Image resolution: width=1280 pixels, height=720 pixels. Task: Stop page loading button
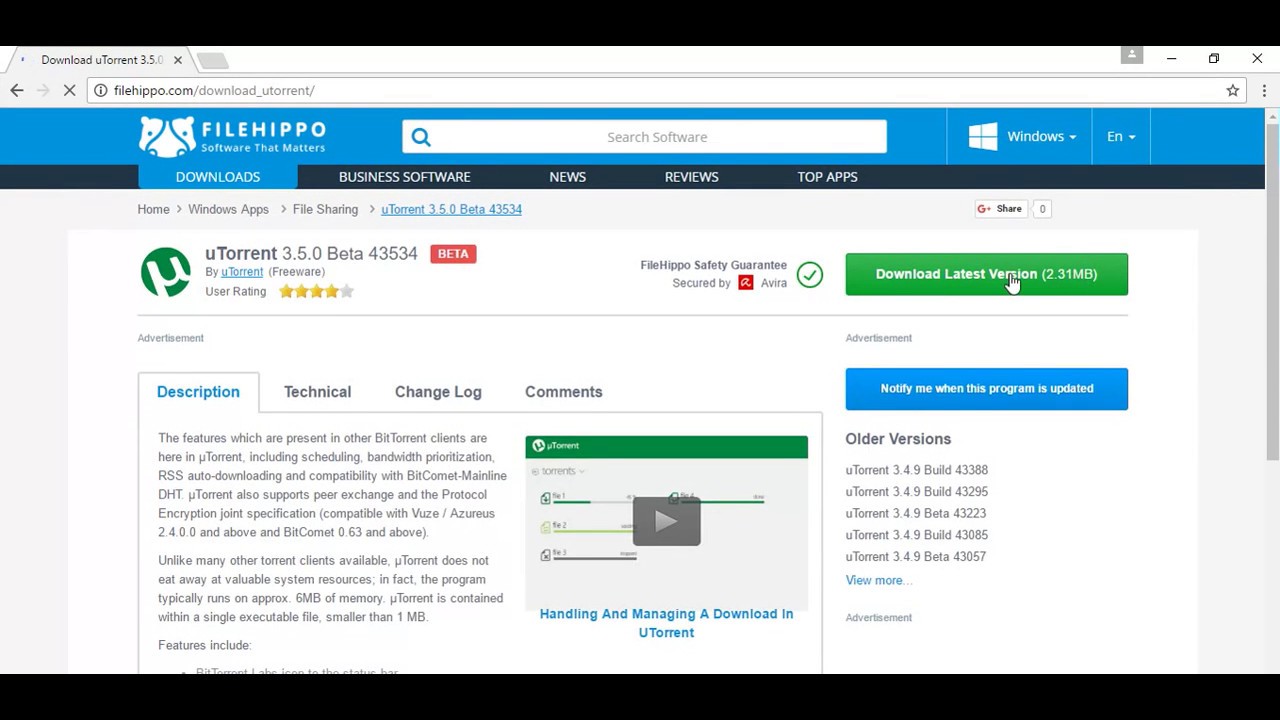[x=69, y=90]
